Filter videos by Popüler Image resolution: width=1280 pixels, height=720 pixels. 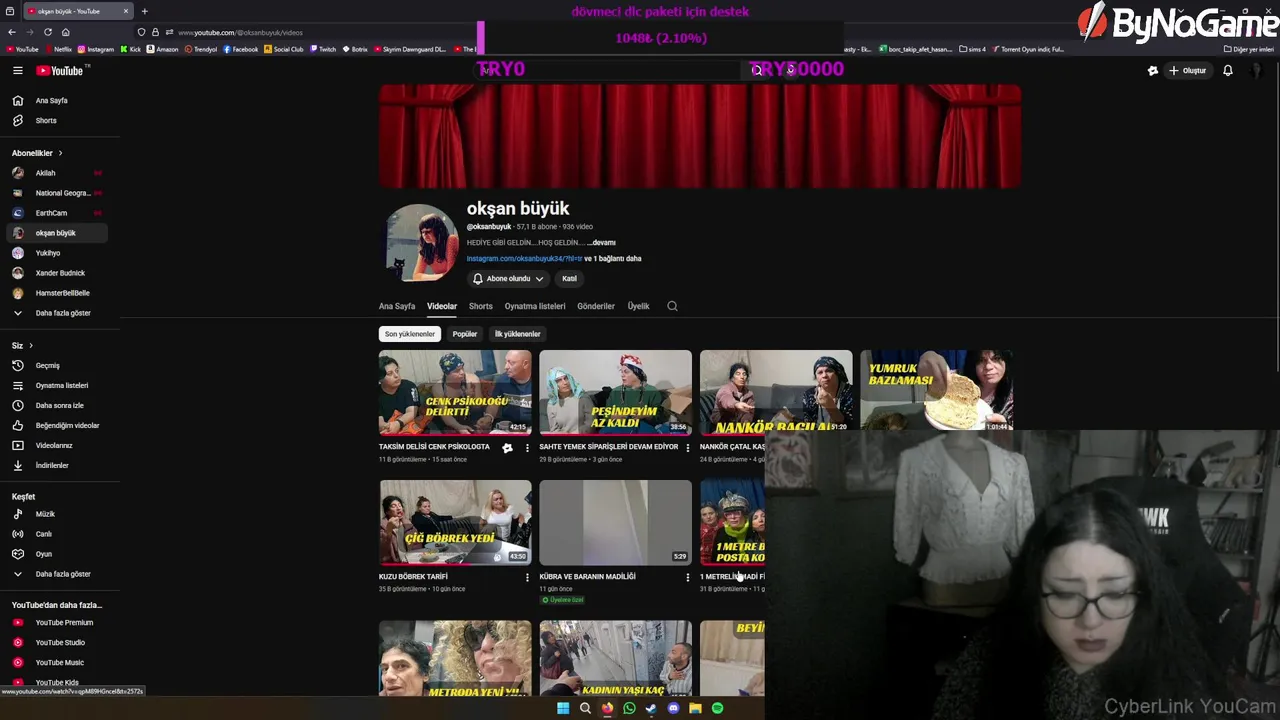(465, 334)
